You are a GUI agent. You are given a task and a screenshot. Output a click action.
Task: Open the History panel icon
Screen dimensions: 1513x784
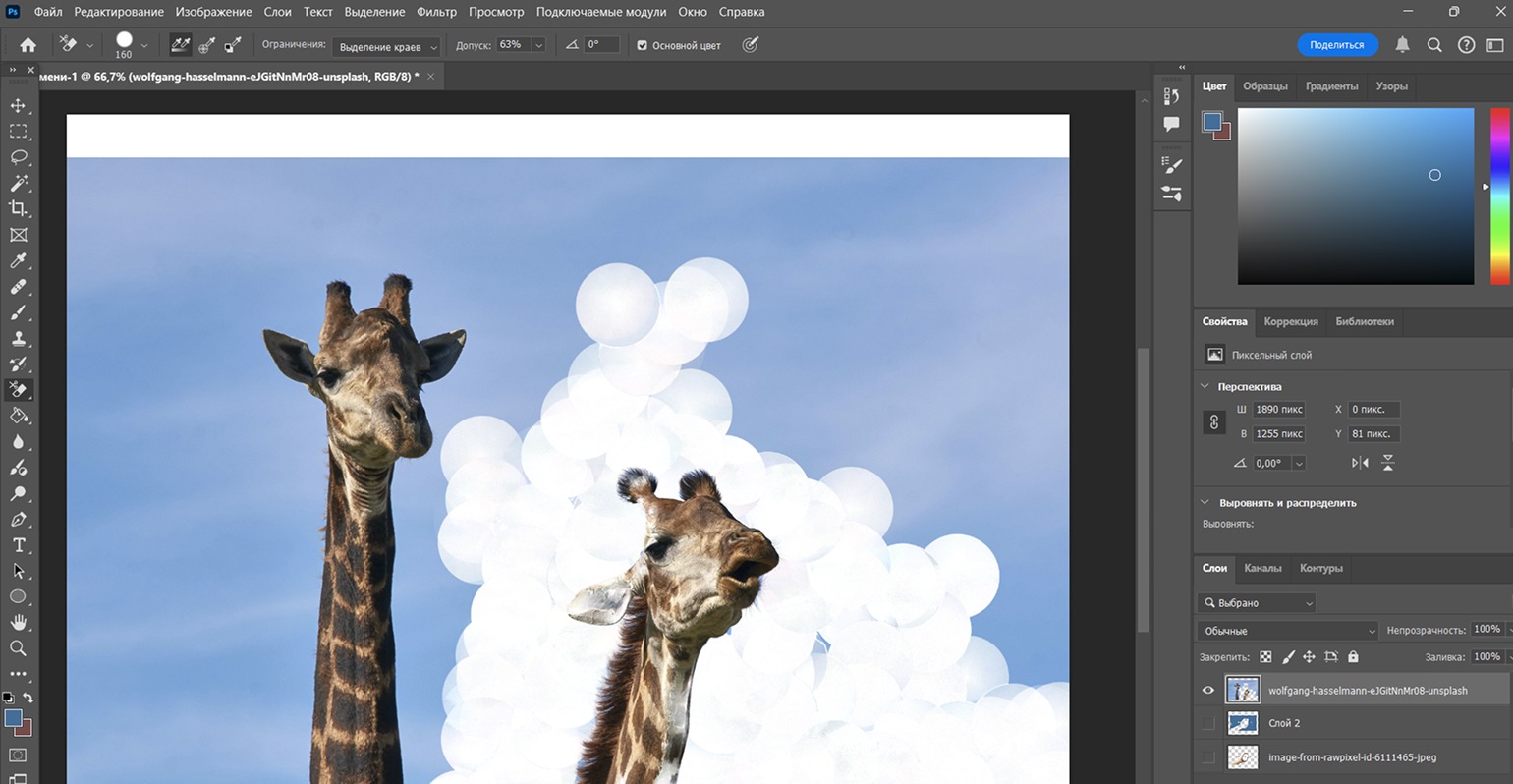point(1171,96)
